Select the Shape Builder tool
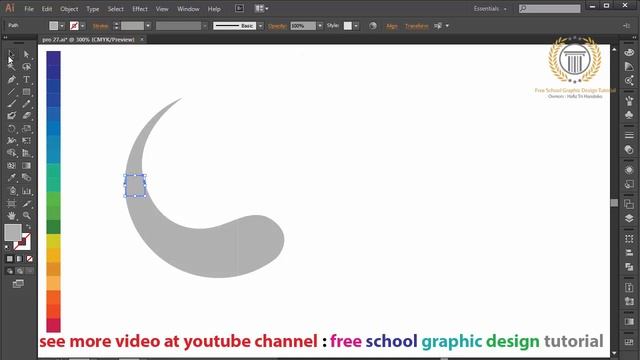 click(11, 153)
